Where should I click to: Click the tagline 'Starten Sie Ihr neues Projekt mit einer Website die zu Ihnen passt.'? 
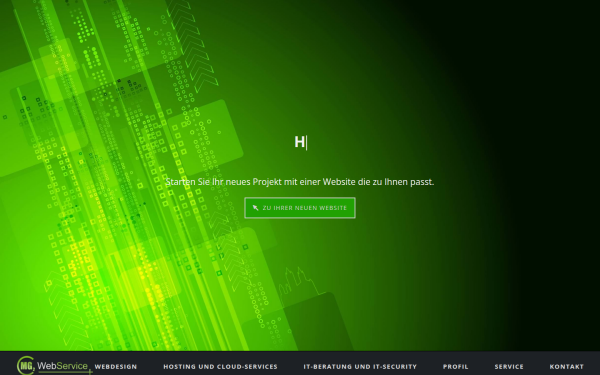300,182
